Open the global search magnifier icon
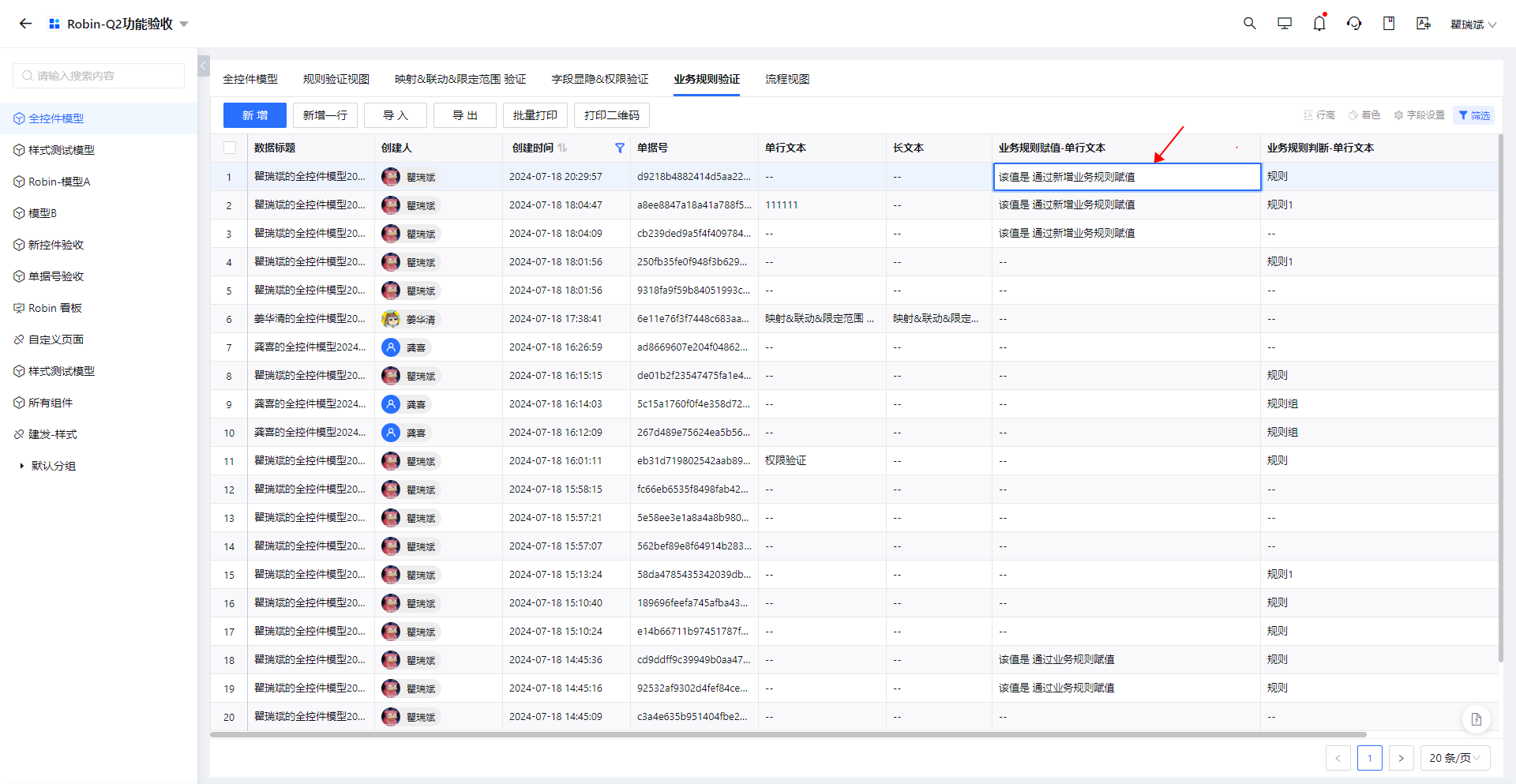The image size is (1516, 784). [1249, 24]
